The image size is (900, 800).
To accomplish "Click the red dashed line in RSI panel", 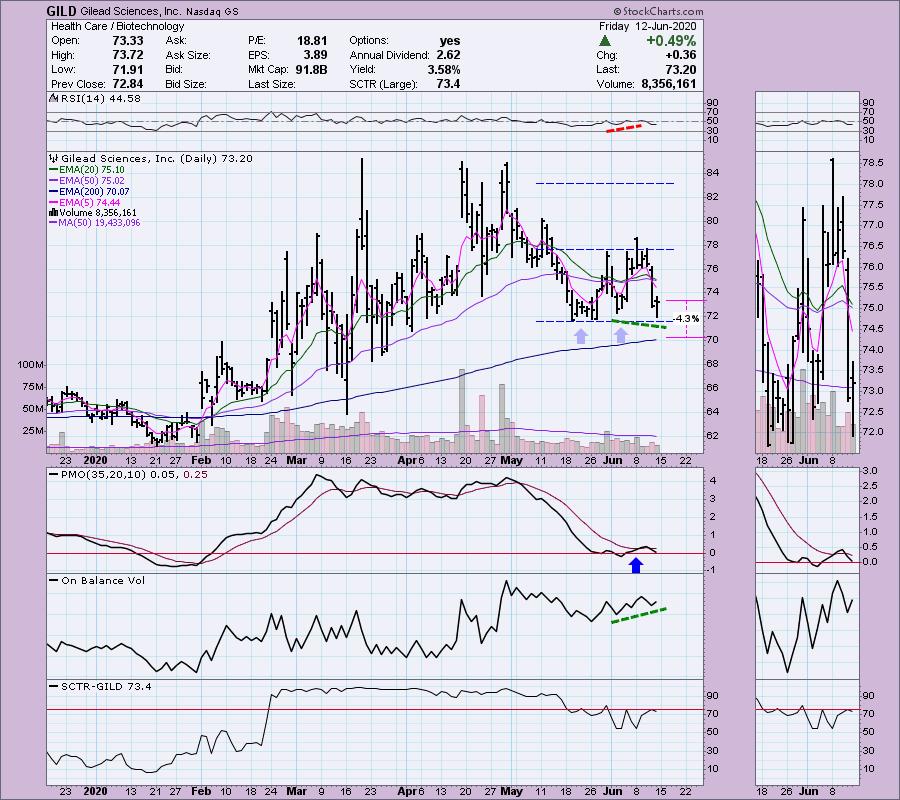I will tap(625, 128).
